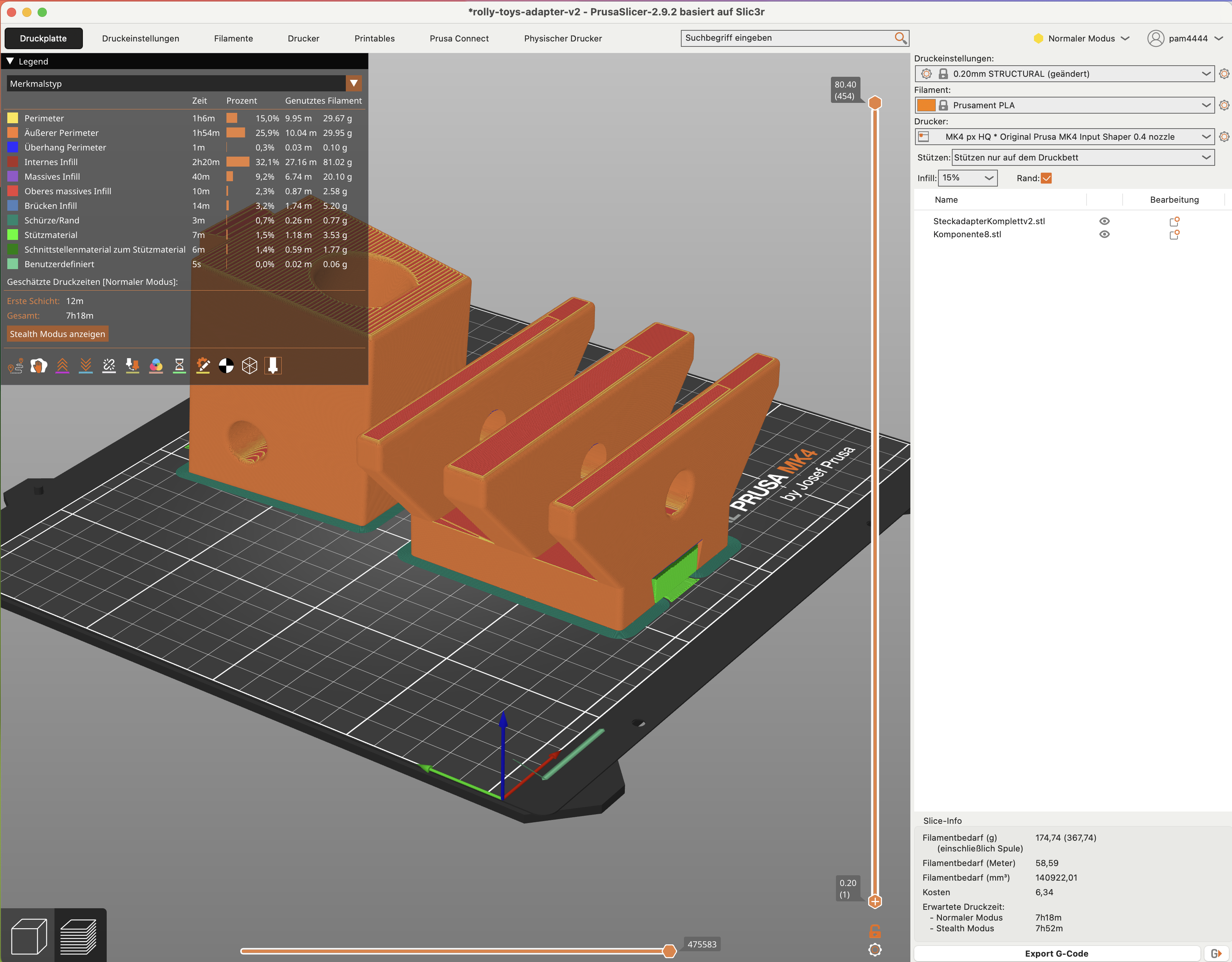Open Infill 15% dropdown

click(x=968, y=178)
